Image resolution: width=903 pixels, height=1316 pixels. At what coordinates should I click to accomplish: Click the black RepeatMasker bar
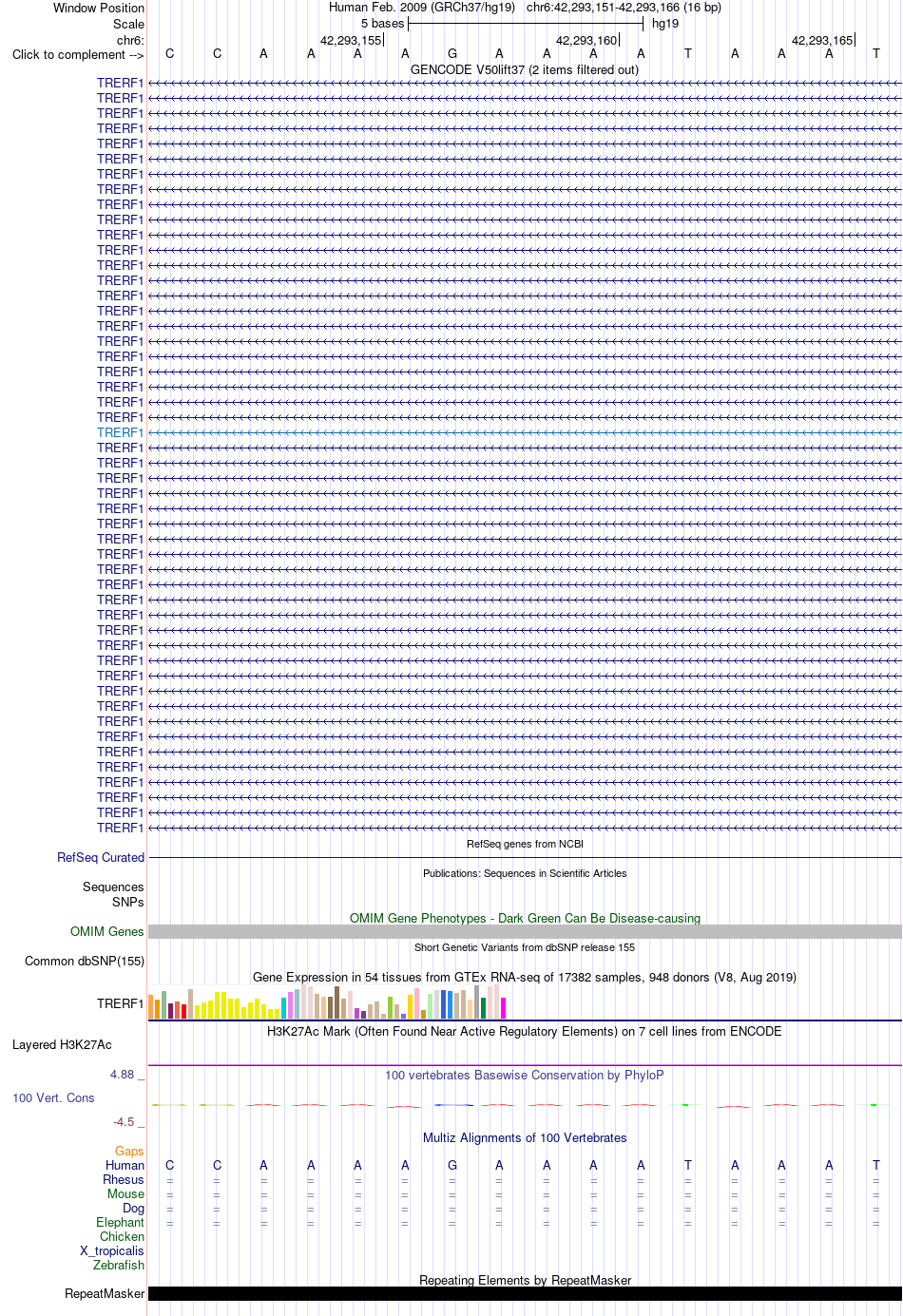tap(525, 1293)
